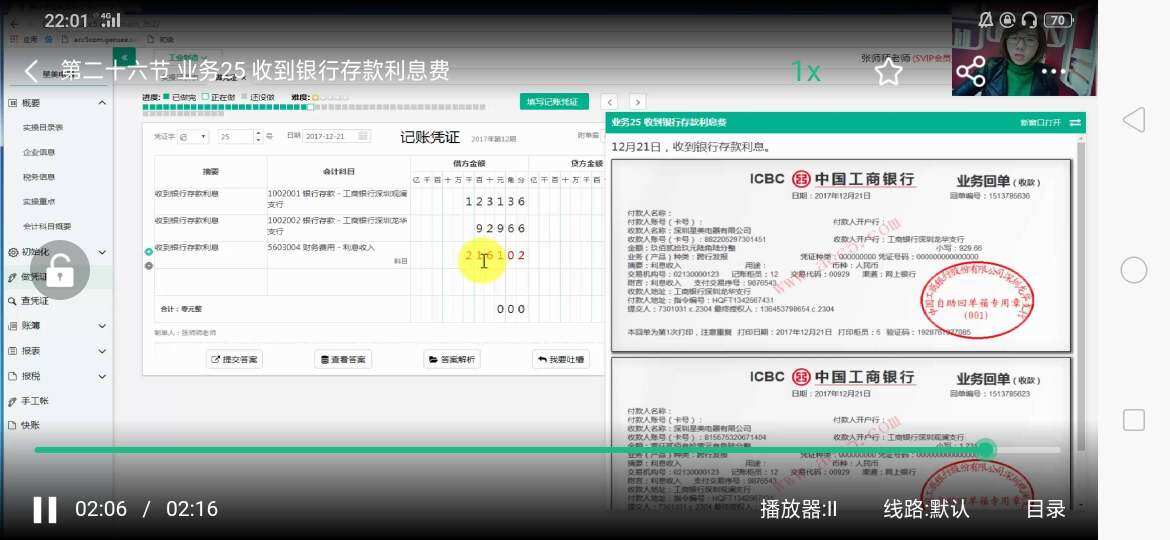This screenshot has height=540, width=1170.
Task: Click the debit amount 92966
Action: [x=501, y=228]
